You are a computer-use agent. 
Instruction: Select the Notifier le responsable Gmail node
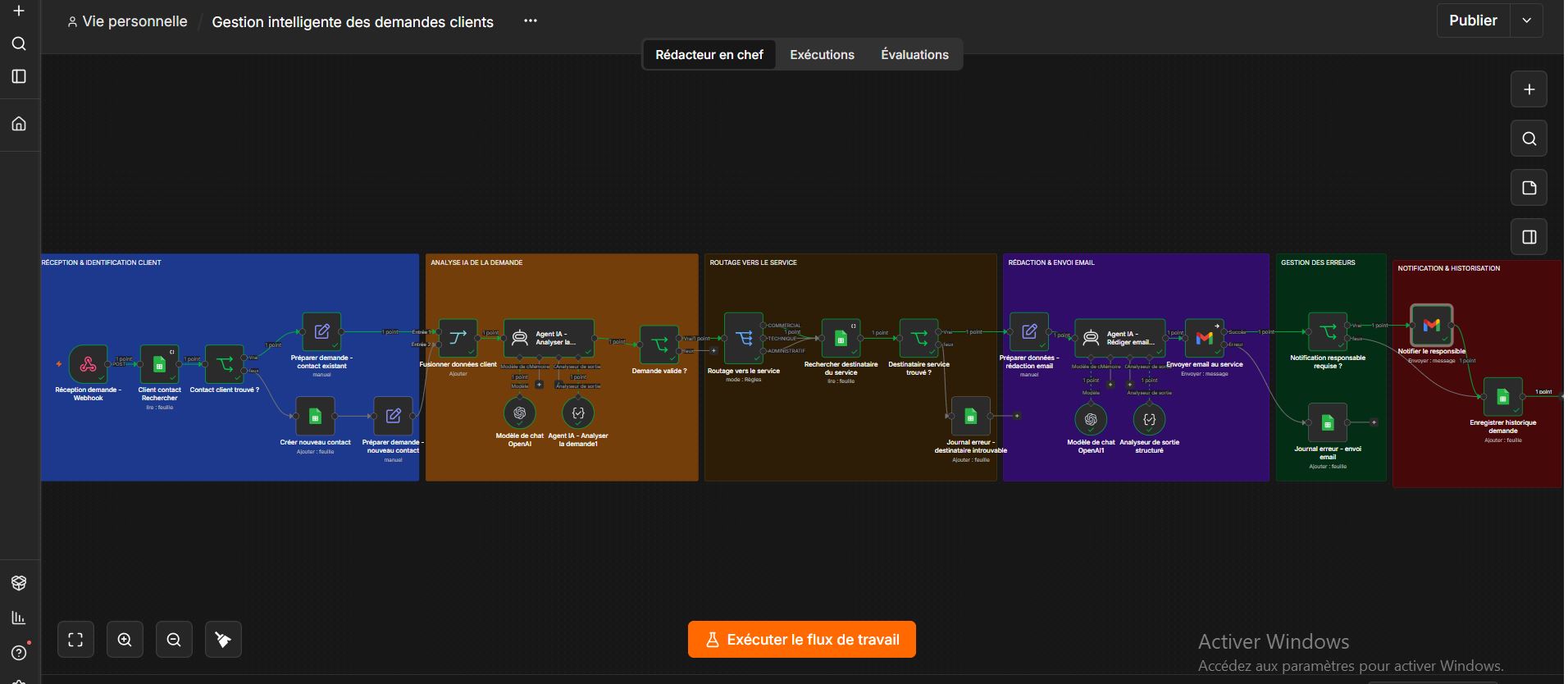(1431, 325)
